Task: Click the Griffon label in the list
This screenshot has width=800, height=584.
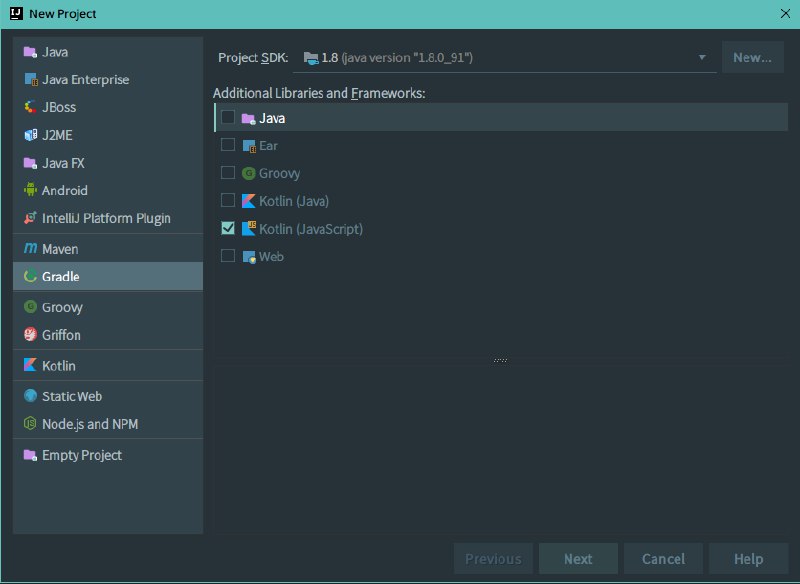Action: point(61,335)
